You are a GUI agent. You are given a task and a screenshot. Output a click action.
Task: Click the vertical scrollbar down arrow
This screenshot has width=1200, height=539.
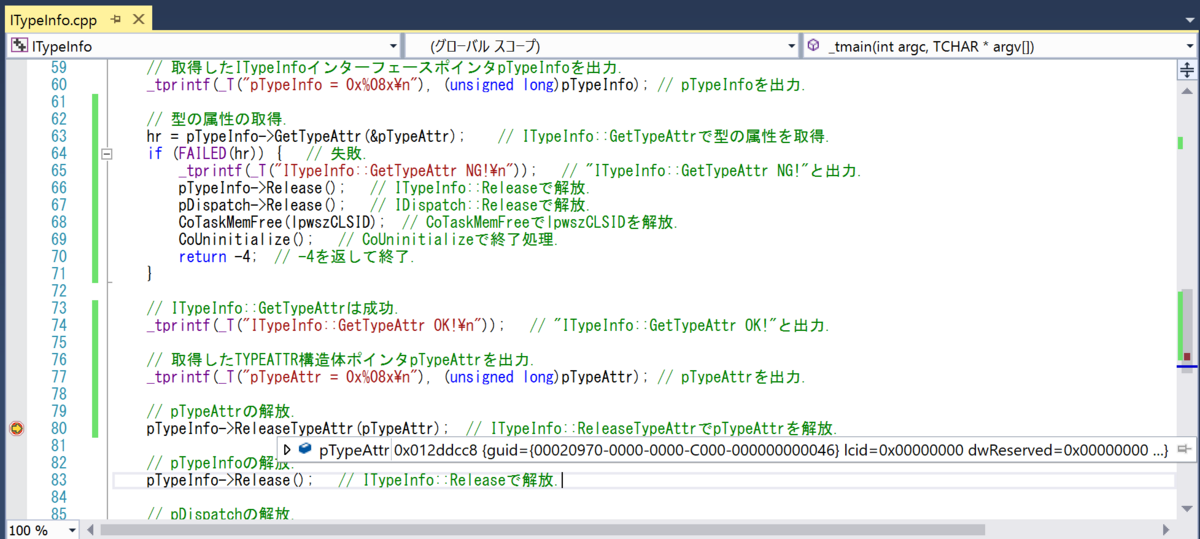point(1187,511)
